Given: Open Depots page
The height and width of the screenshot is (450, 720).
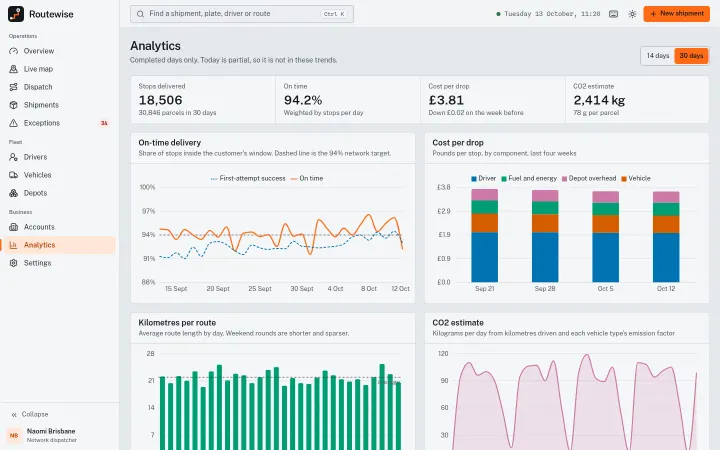Looking at the screenshot, I should [x=60, y=193].
